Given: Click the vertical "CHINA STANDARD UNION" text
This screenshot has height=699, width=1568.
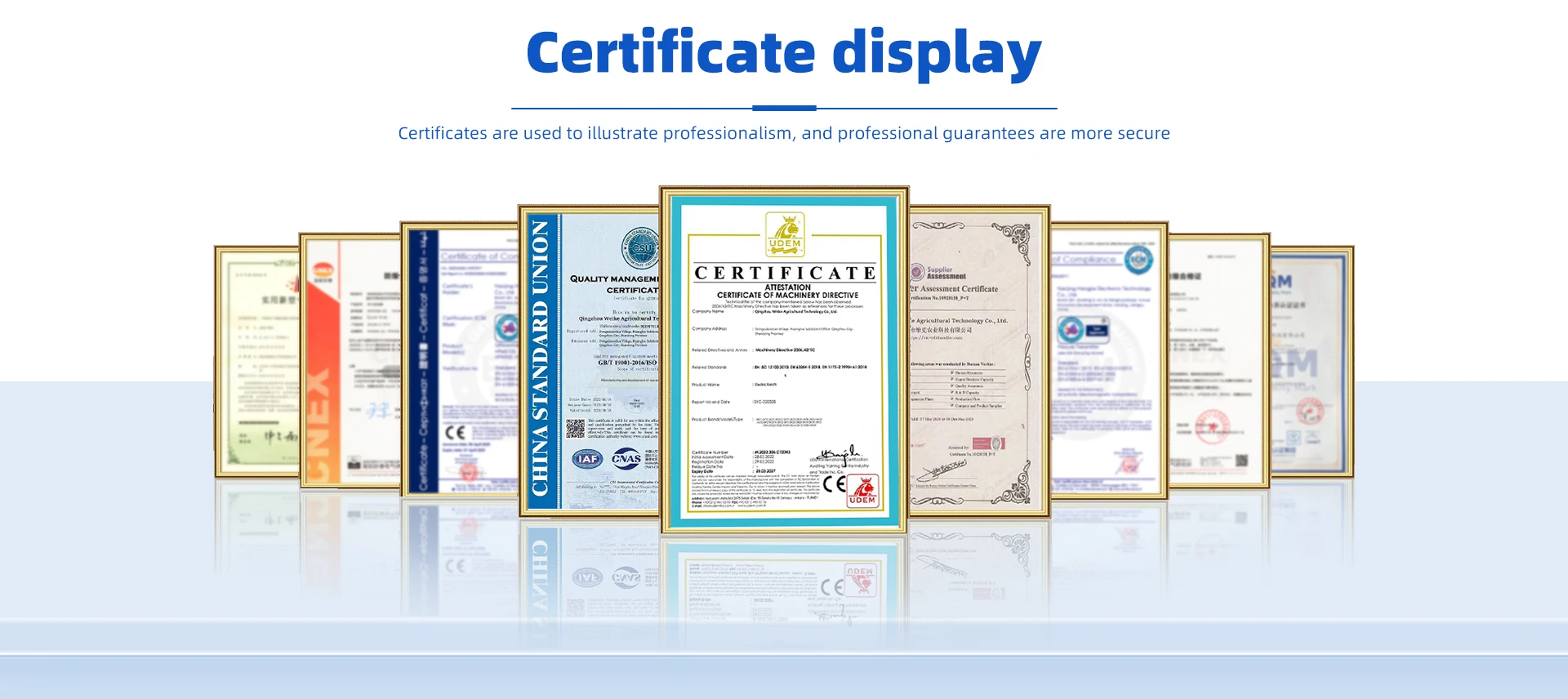Looking at the screenshot, I should tap(541, 358).
